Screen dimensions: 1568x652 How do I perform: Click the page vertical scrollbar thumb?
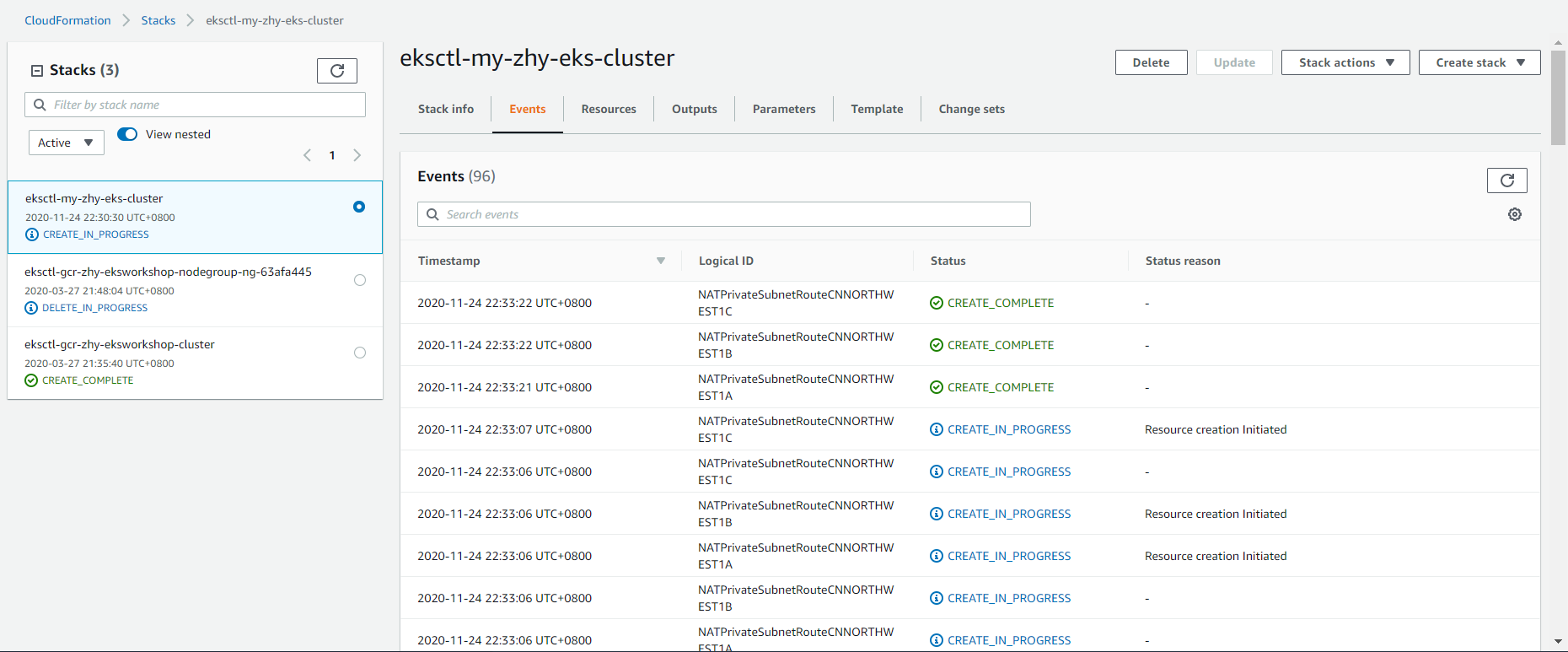point(1559,97)
